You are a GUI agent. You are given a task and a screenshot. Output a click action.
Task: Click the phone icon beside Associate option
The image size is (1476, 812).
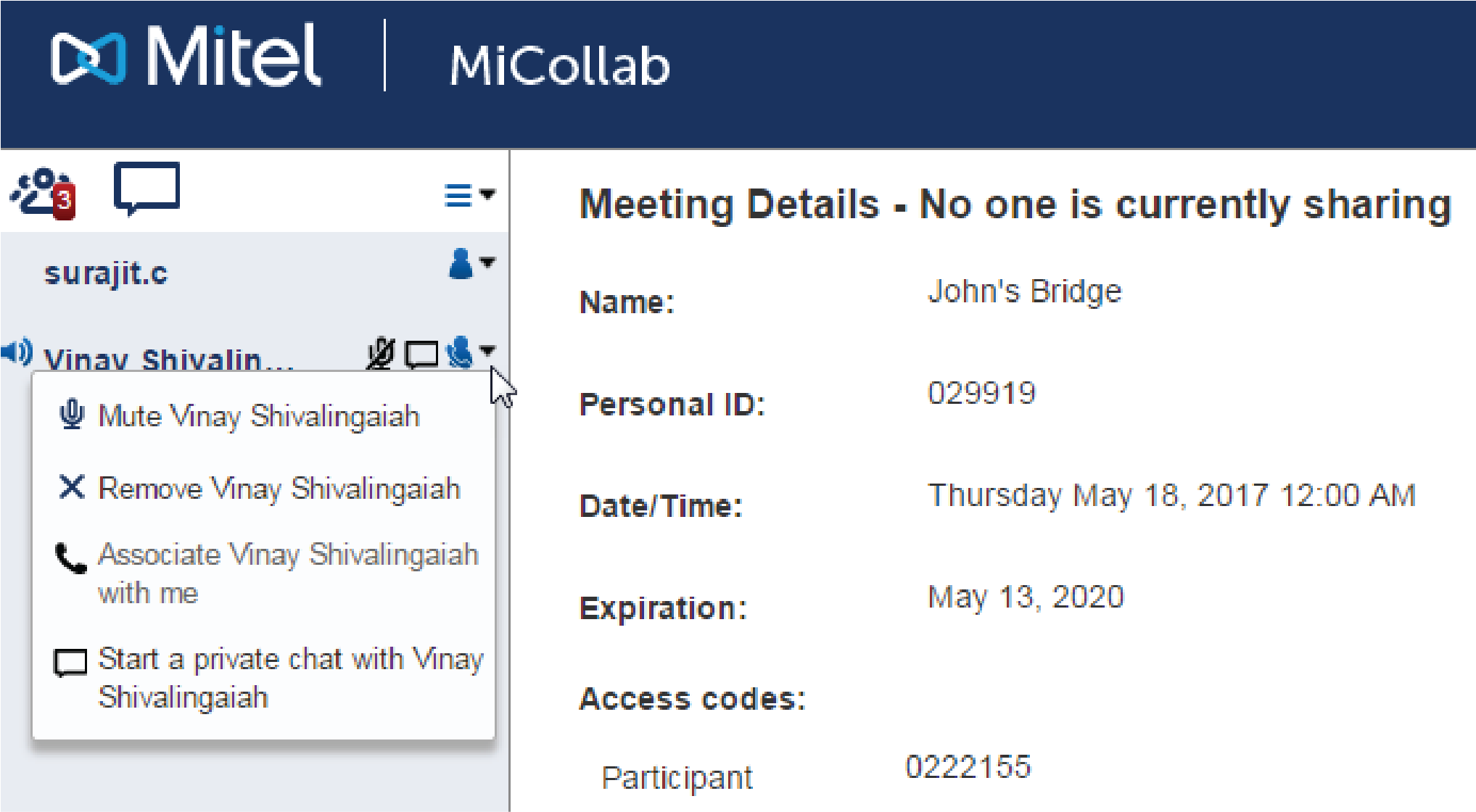(x=71, y=558)
